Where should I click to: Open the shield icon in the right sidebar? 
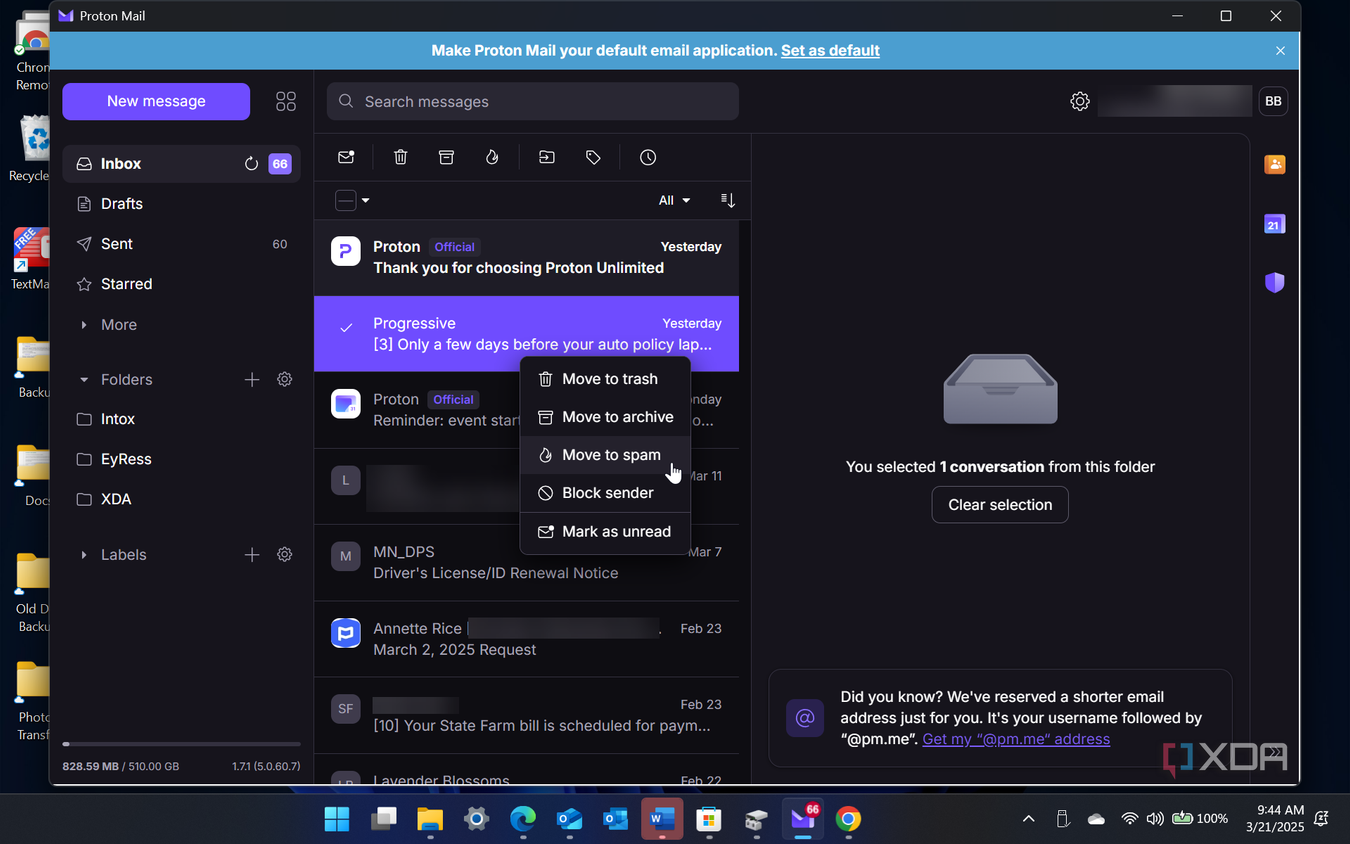(1274, 283)
